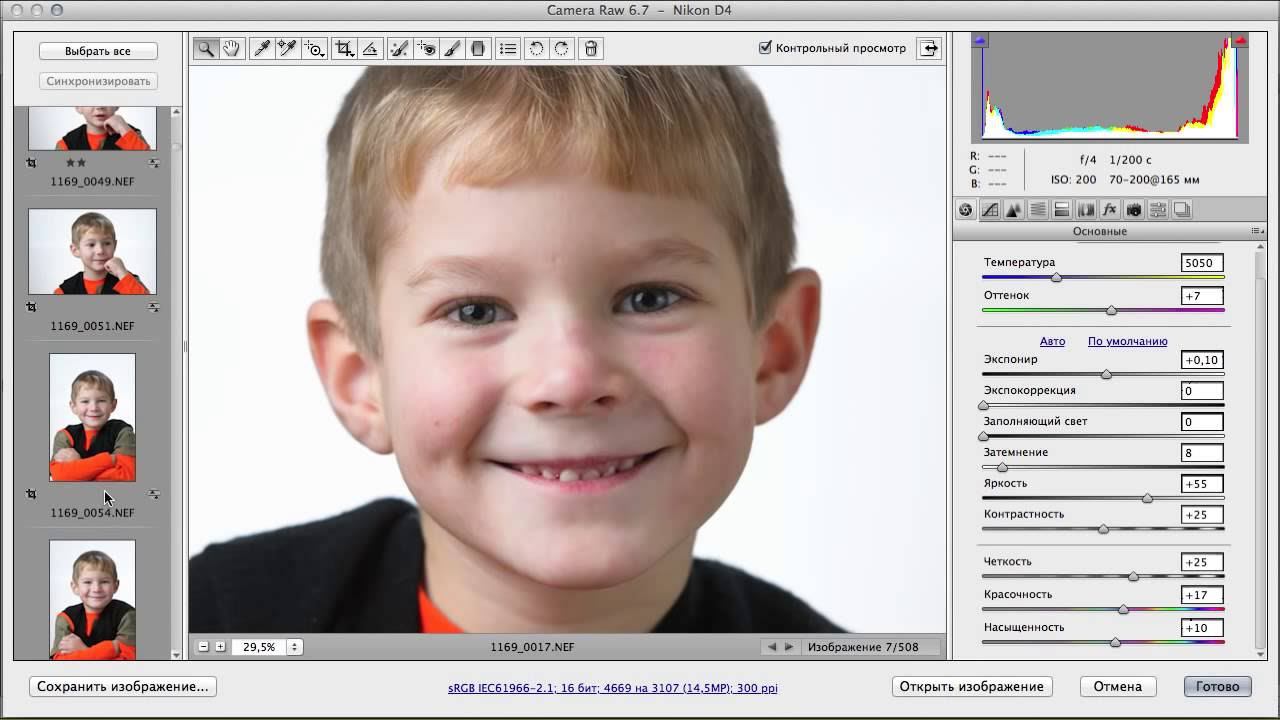
Task: Open the Effects (fx) tab
Action: pyautogui.click(x=1109, y=210)
